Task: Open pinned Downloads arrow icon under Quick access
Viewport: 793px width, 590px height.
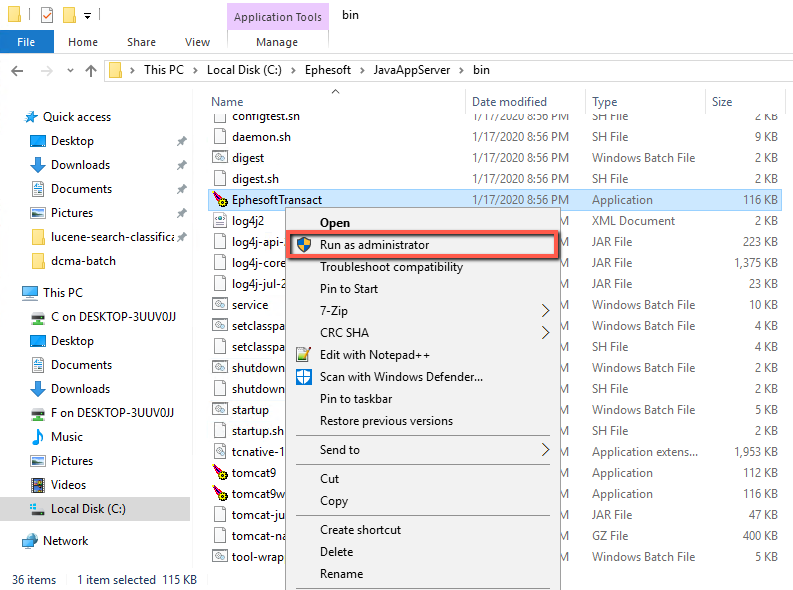Action: click(38, 165)
